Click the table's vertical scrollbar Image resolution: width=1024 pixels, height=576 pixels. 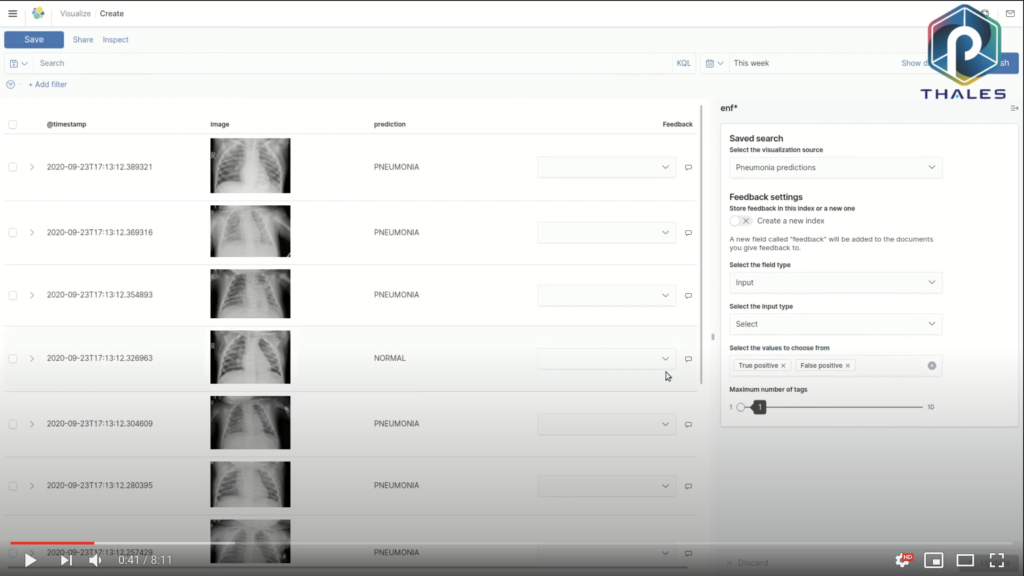coord(701,245)
